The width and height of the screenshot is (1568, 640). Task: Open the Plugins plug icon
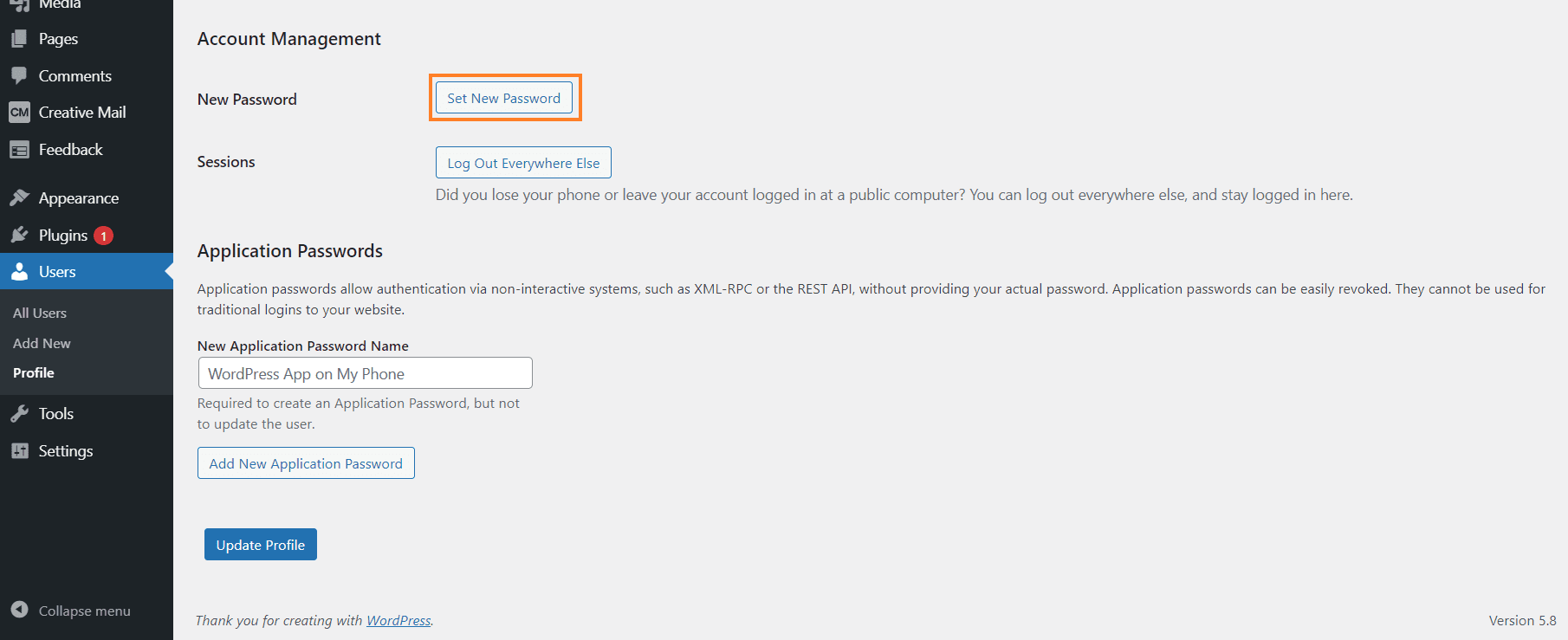(x=19, y=236)
